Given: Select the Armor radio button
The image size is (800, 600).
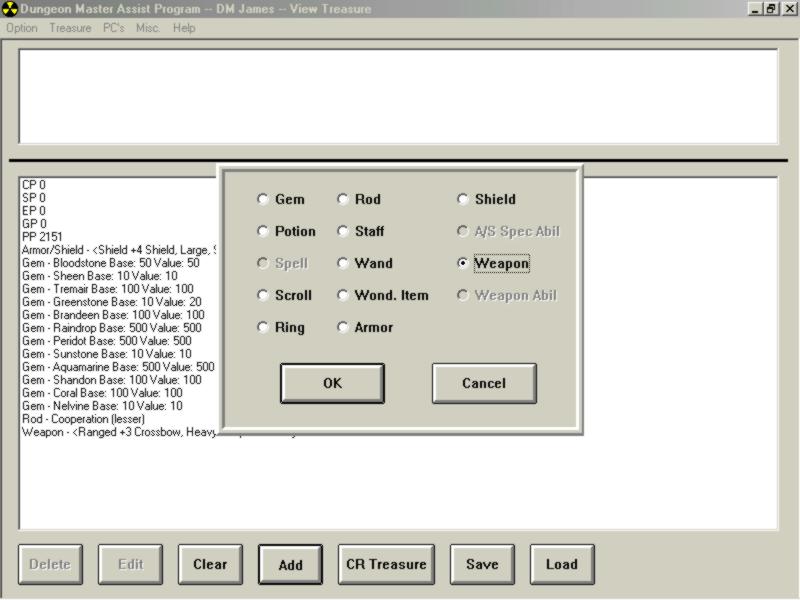Looking at the screenshot, I should point(344,327).
